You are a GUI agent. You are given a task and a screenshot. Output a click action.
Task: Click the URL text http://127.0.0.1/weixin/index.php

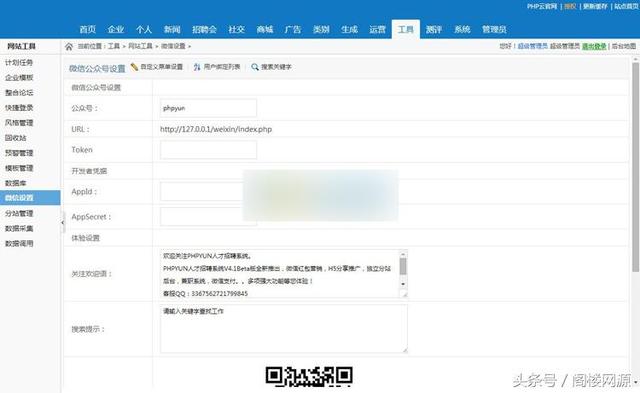coord(216,129)
